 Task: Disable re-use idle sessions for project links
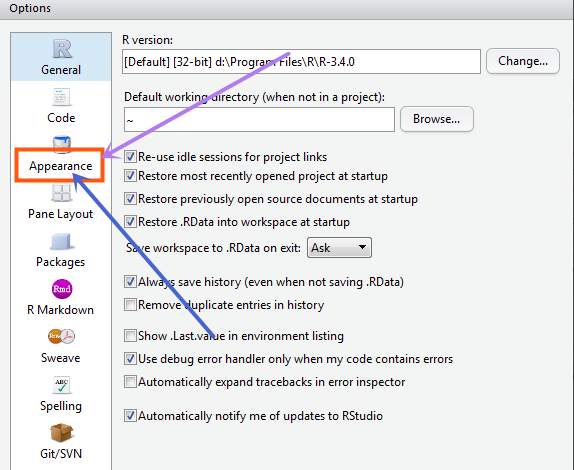point(130,157)
